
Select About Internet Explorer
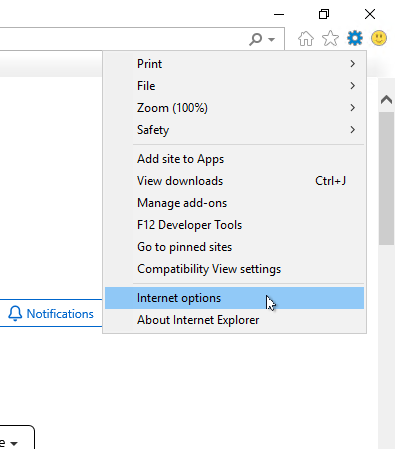point(234,320)
